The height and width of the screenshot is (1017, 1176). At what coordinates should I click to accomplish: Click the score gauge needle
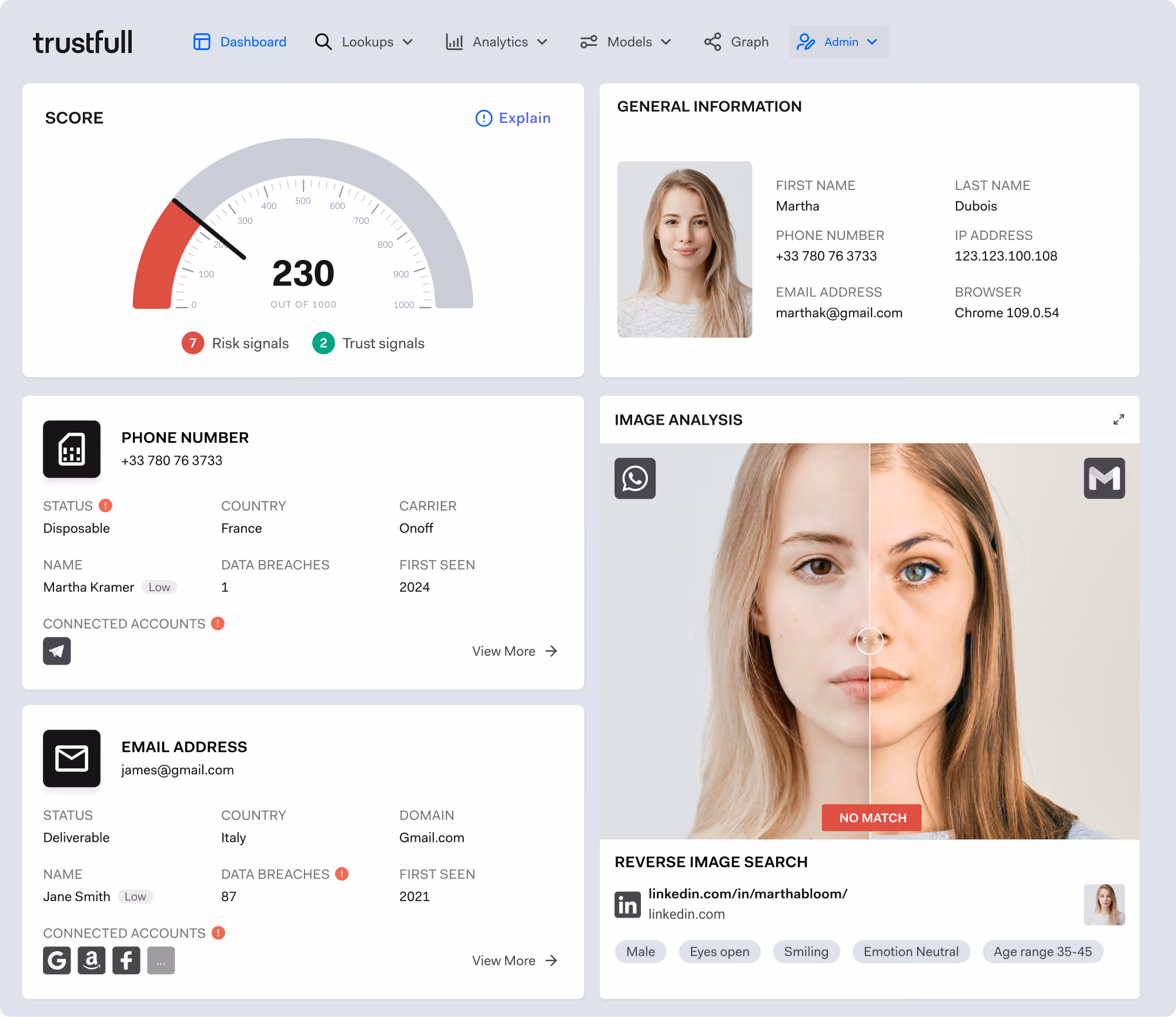pos(209,229)
